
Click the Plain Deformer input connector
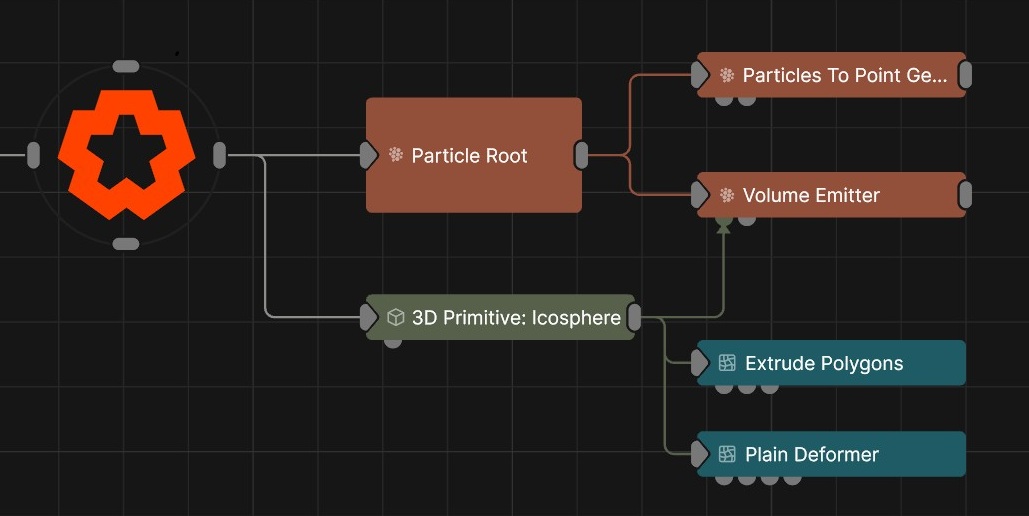click(x=701, y=454)
